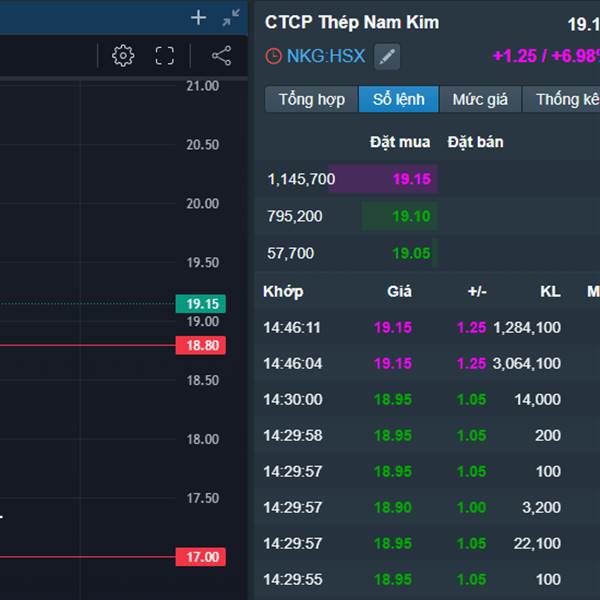Click the plus icon to add a chart

[x=198, y=18]
